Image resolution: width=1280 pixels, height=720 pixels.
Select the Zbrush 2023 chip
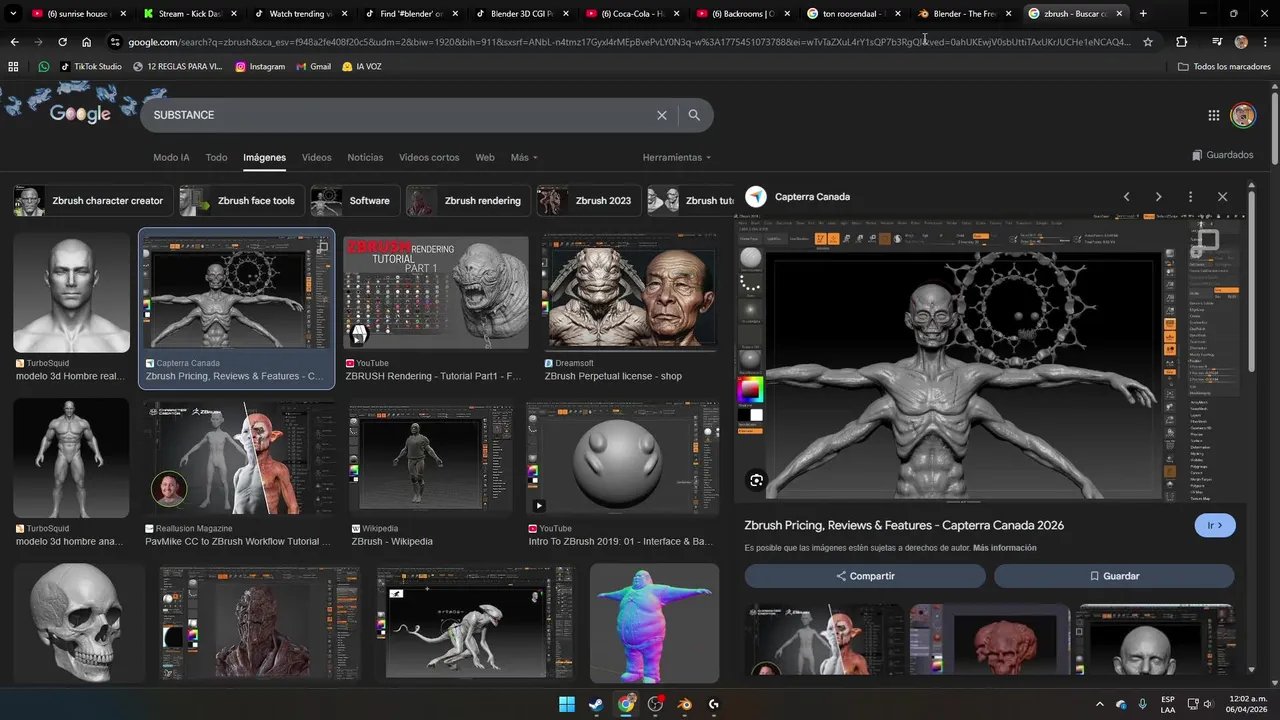(x=589, y=201)
